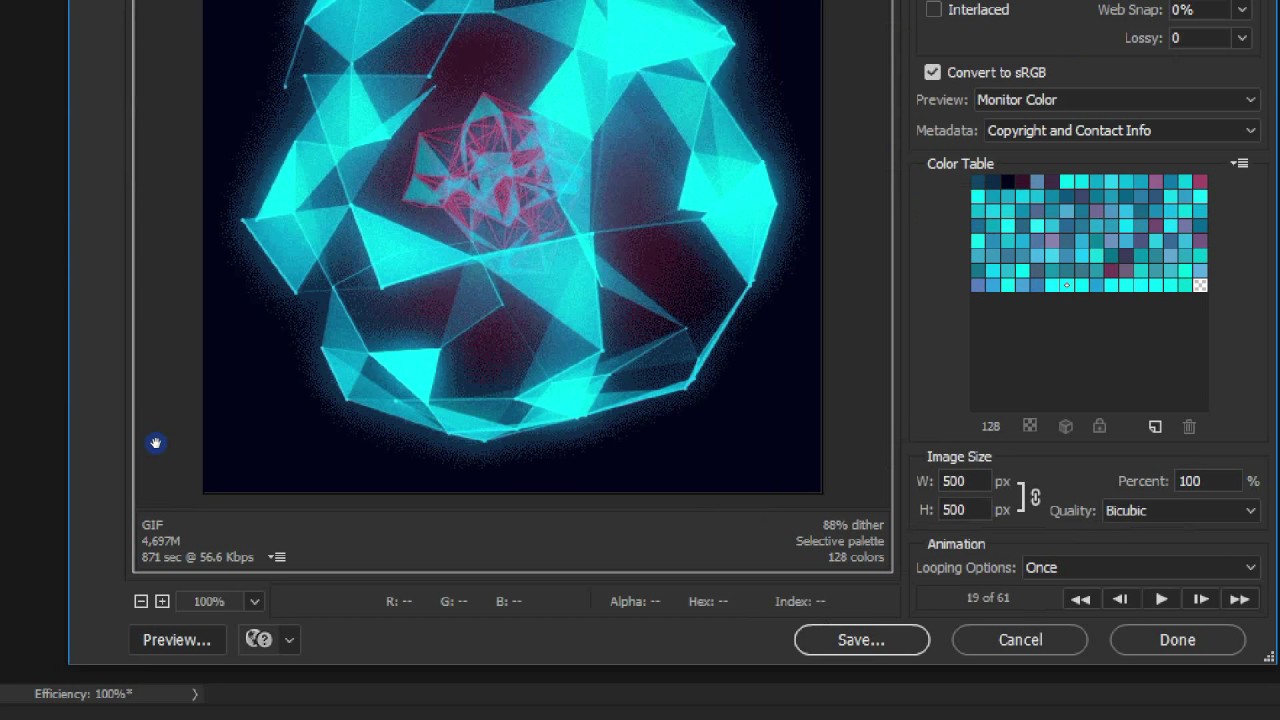This screenshot has width=1280, height=720.
Task: Jump to last animation frame
Action: (1239, 599)
